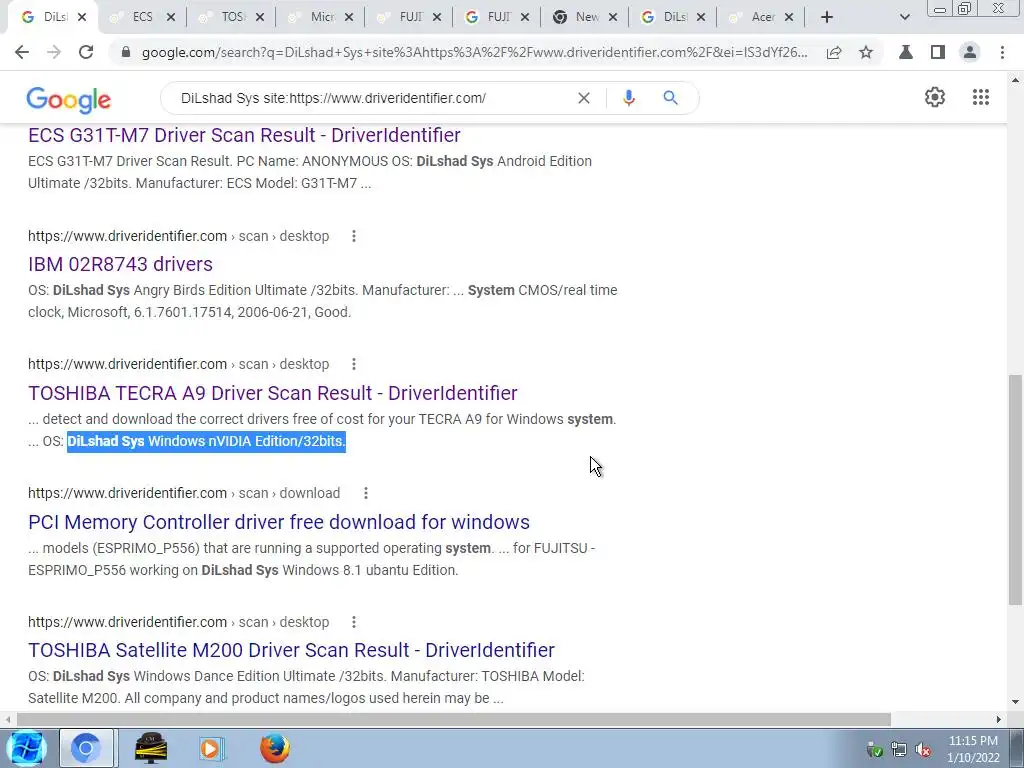This screenshot has height=768, width=1024.
Task: Click Chrome icon in the taskbar
Action: 86,748
